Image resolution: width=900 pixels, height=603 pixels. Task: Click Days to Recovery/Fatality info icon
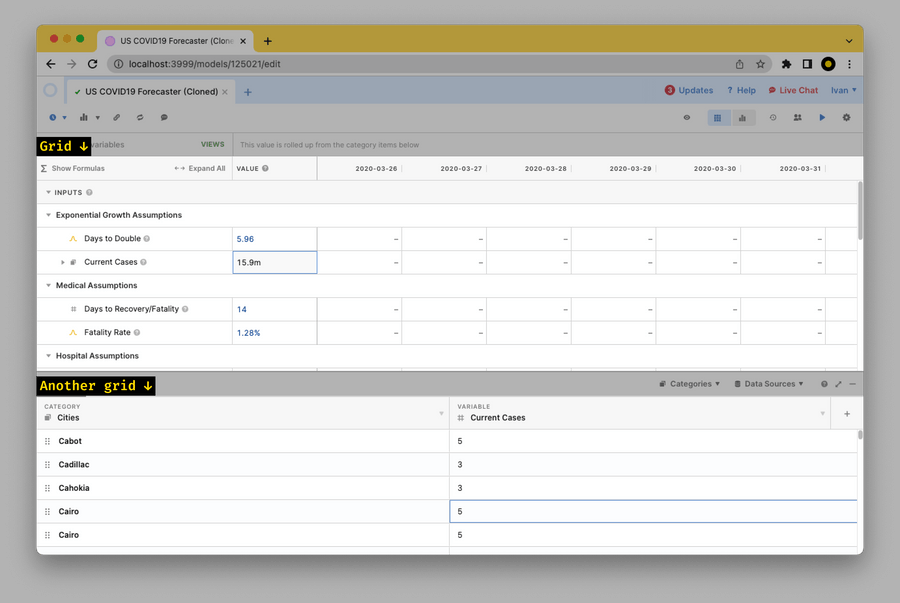click(185, 309)
